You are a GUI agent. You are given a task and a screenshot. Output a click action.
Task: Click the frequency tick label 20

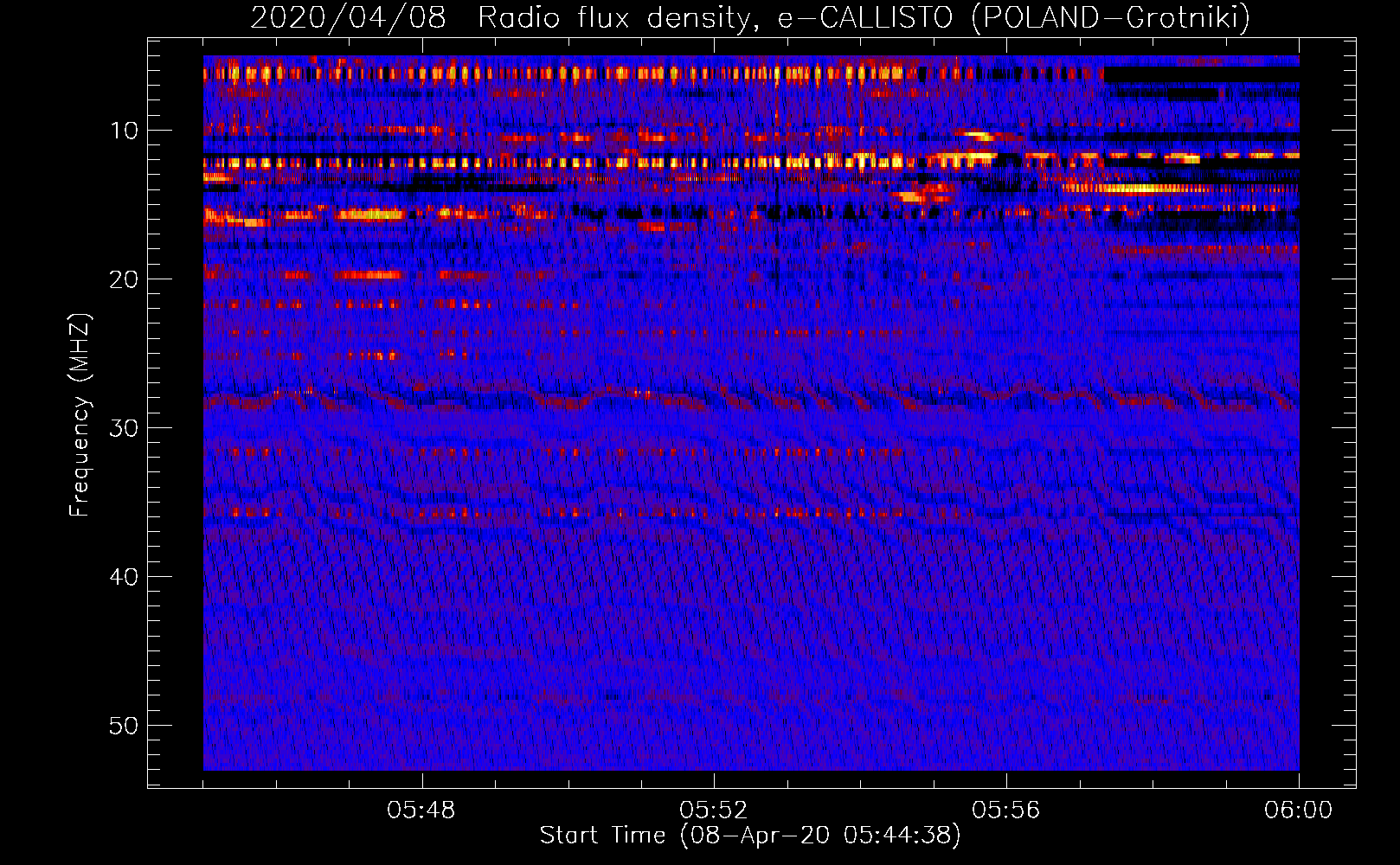(125, 279)
